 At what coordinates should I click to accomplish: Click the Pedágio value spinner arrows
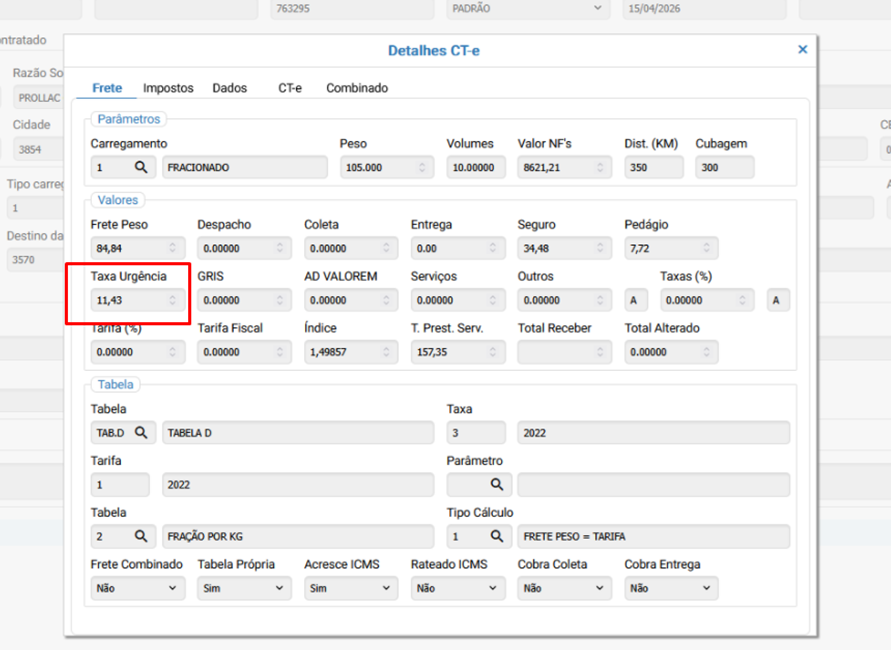click(707, 247)
